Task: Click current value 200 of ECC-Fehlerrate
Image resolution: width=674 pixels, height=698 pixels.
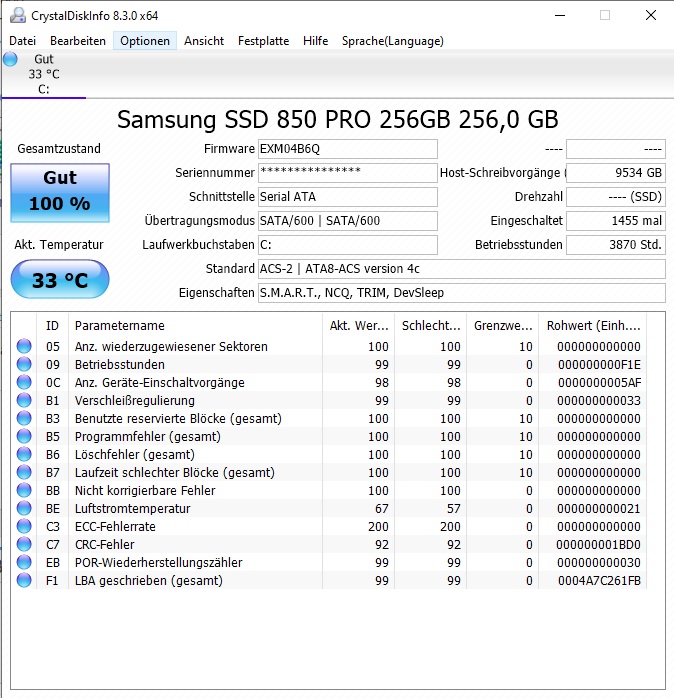Action: tap(378, 527)
